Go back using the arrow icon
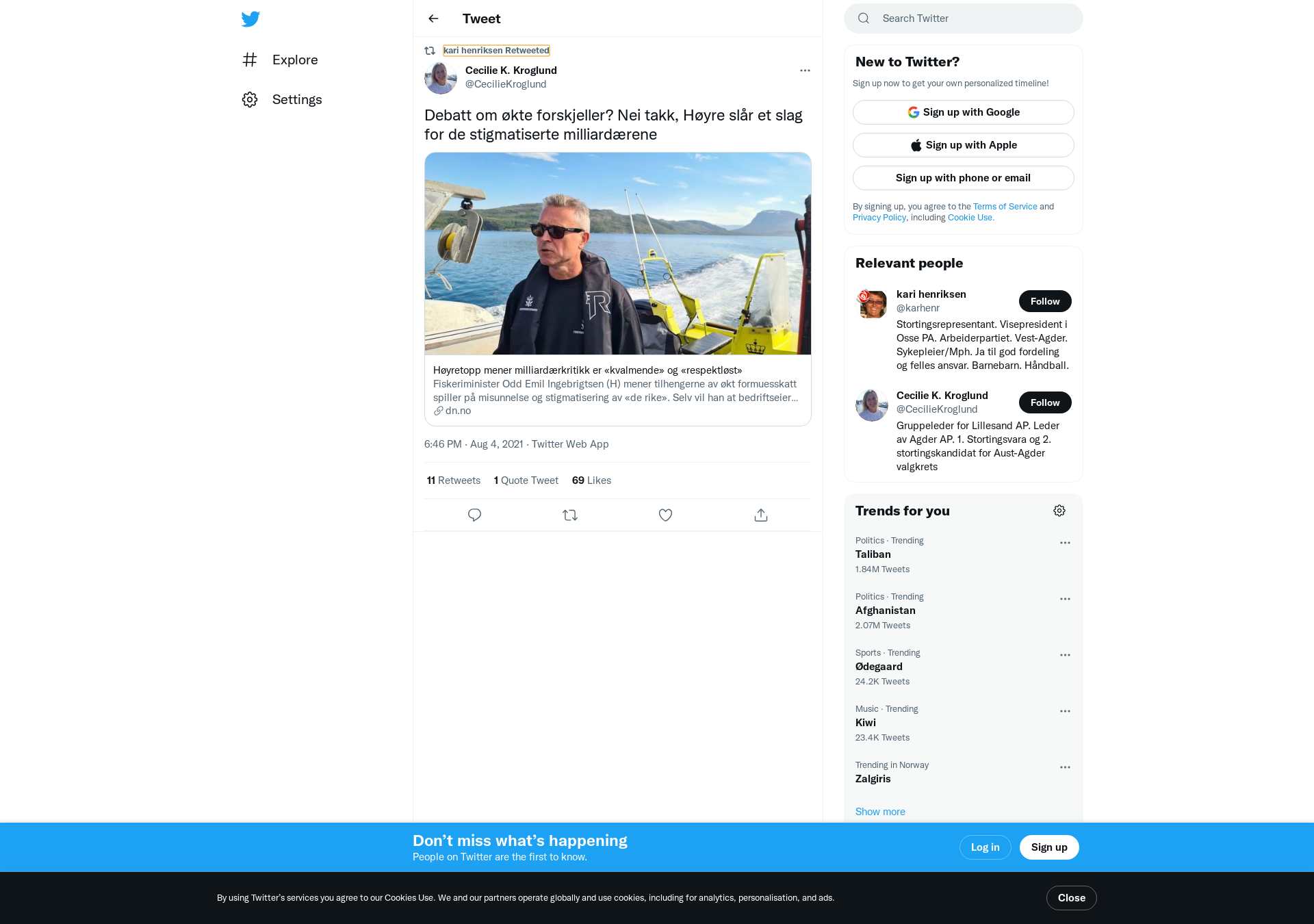 click(433, 18)
